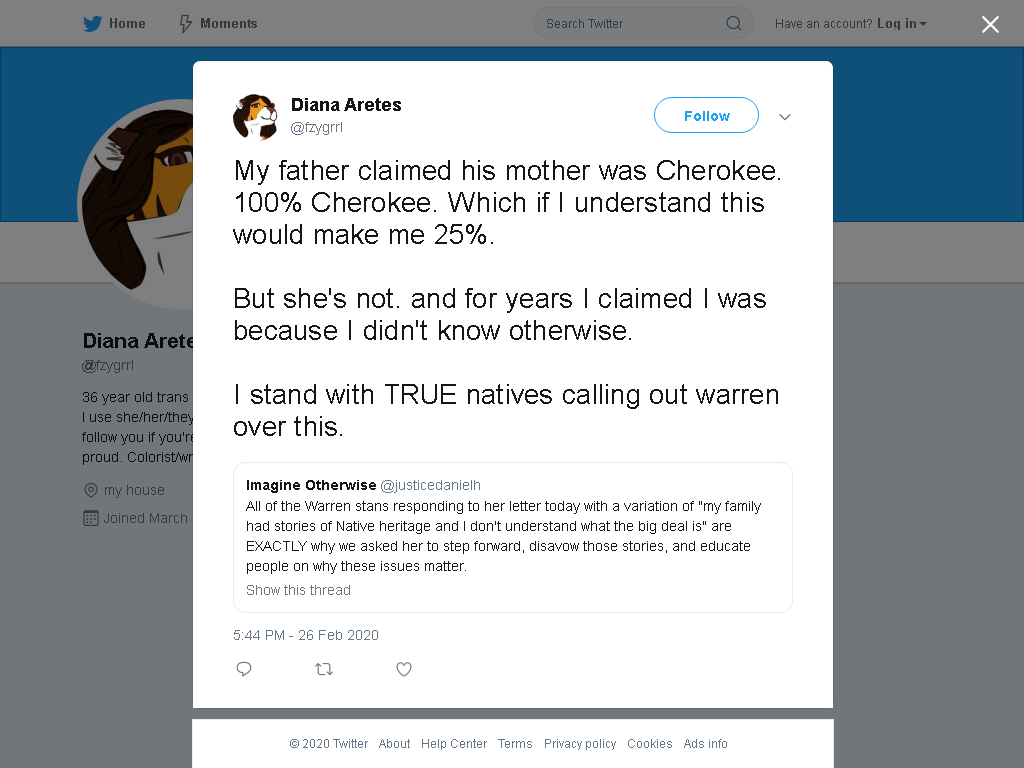Open the @justicedanielh quoted tweet handle

coord(430,485)
